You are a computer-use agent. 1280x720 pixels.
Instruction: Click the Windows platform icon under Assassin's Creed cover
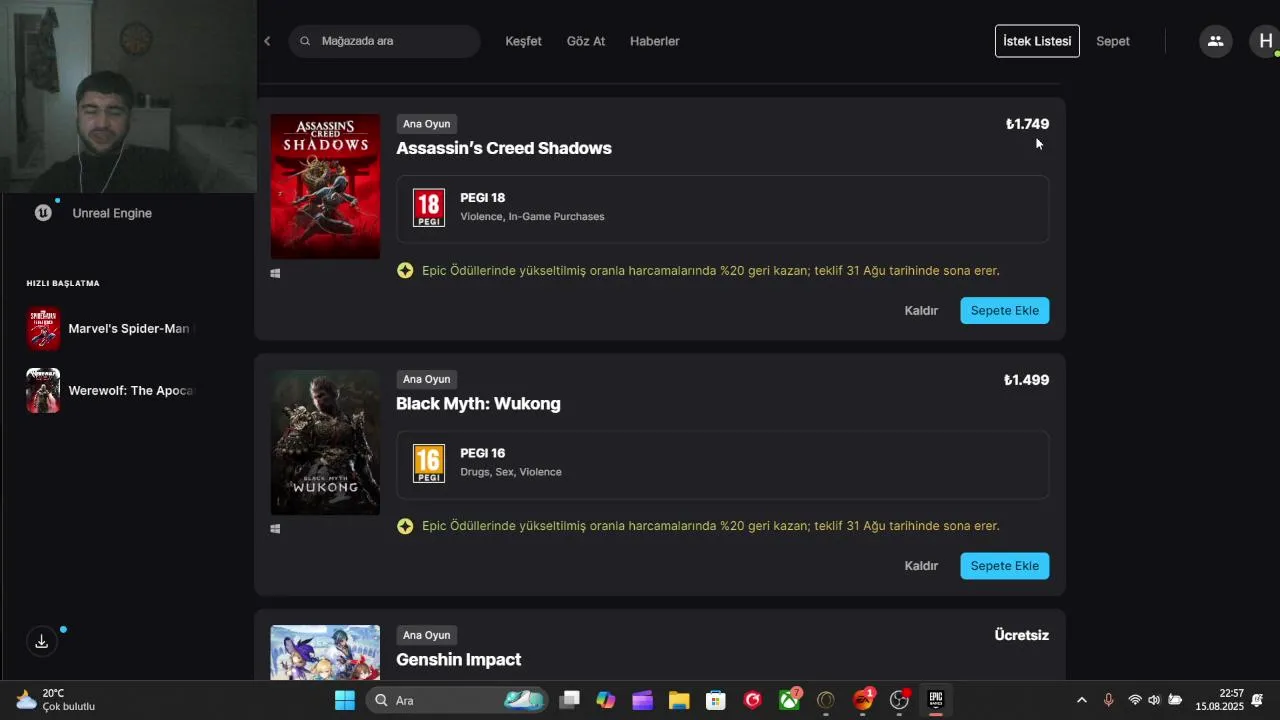(x=275, y=273)
